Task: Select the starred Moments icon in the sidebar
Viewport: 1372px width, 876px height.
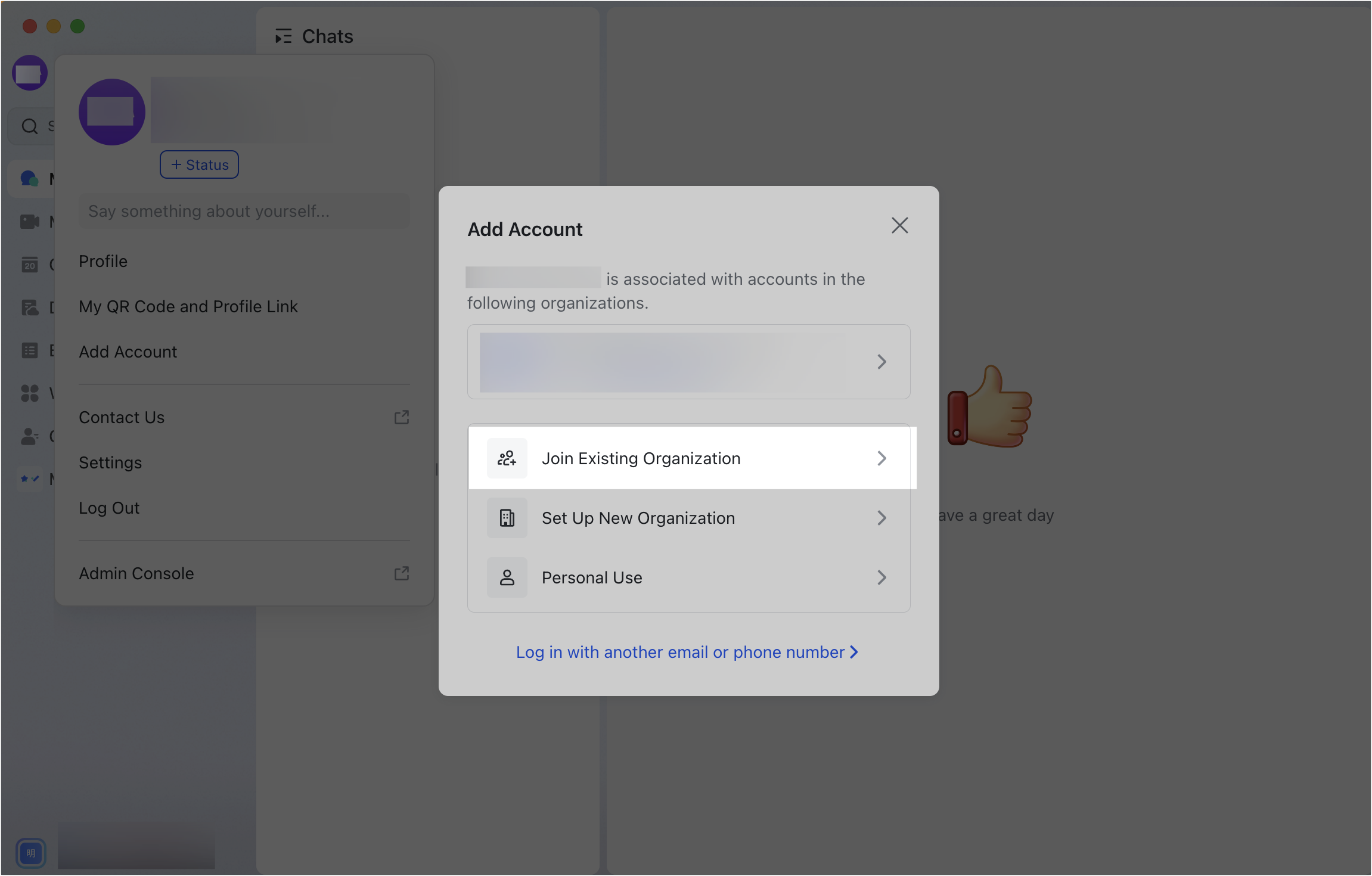Action: click(30, 478)
